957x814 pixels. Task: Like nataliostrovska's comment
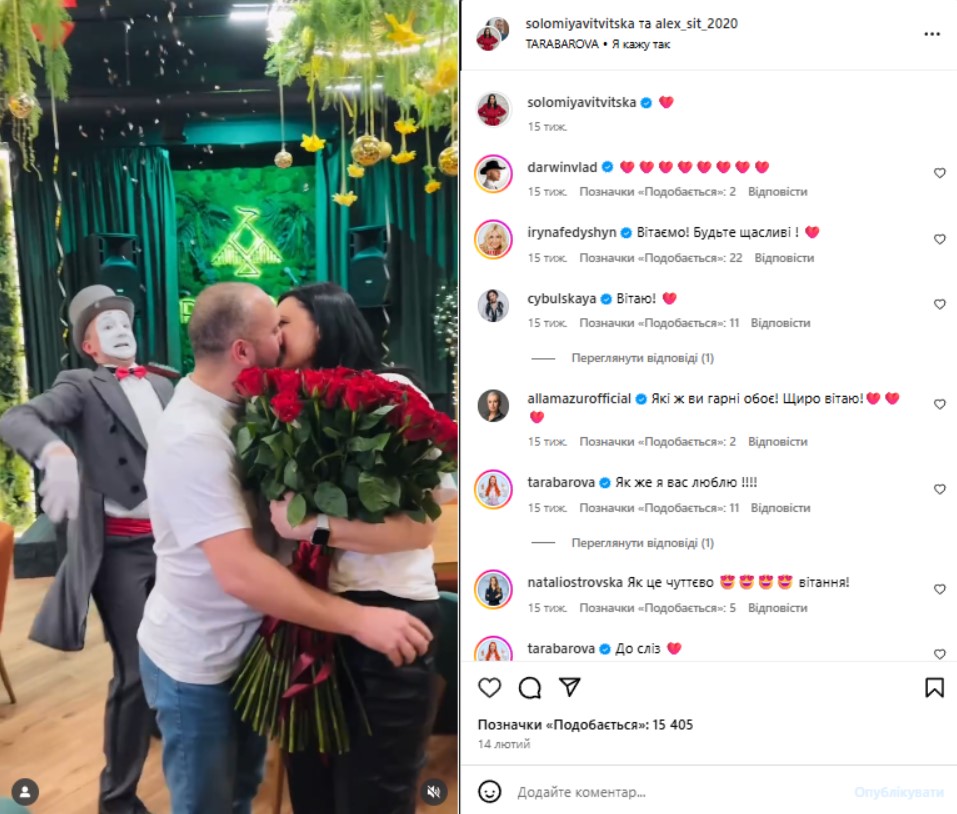coord(939,589)
